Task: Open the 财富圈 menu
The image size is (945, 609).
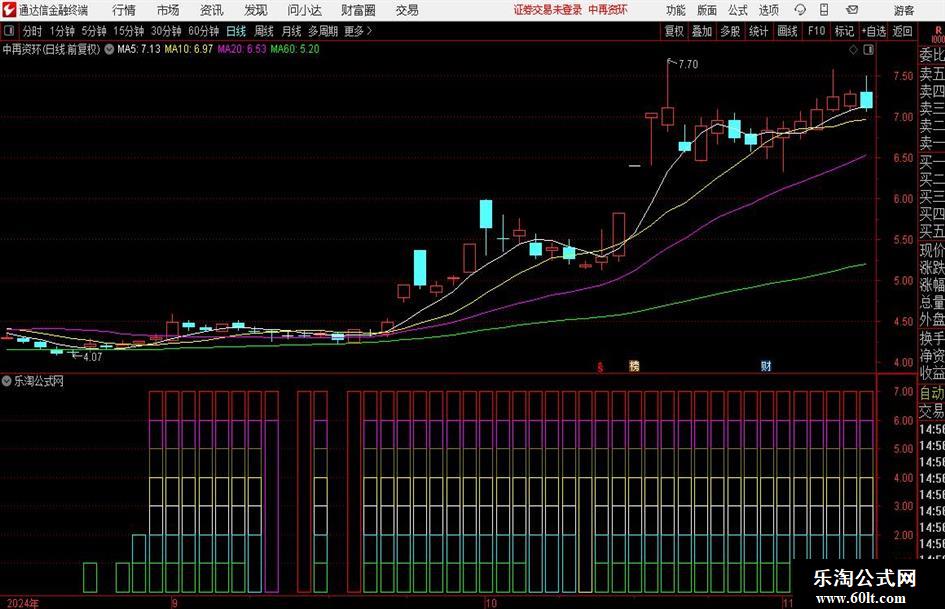Action: pyautogui.click(x=358, y=10)
